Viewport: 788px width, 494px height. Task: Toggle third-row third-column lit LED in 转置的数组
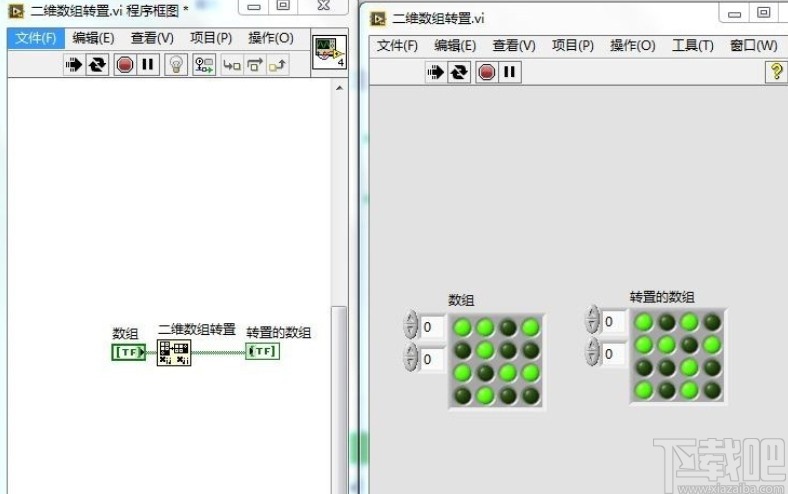tap(690, 367)
